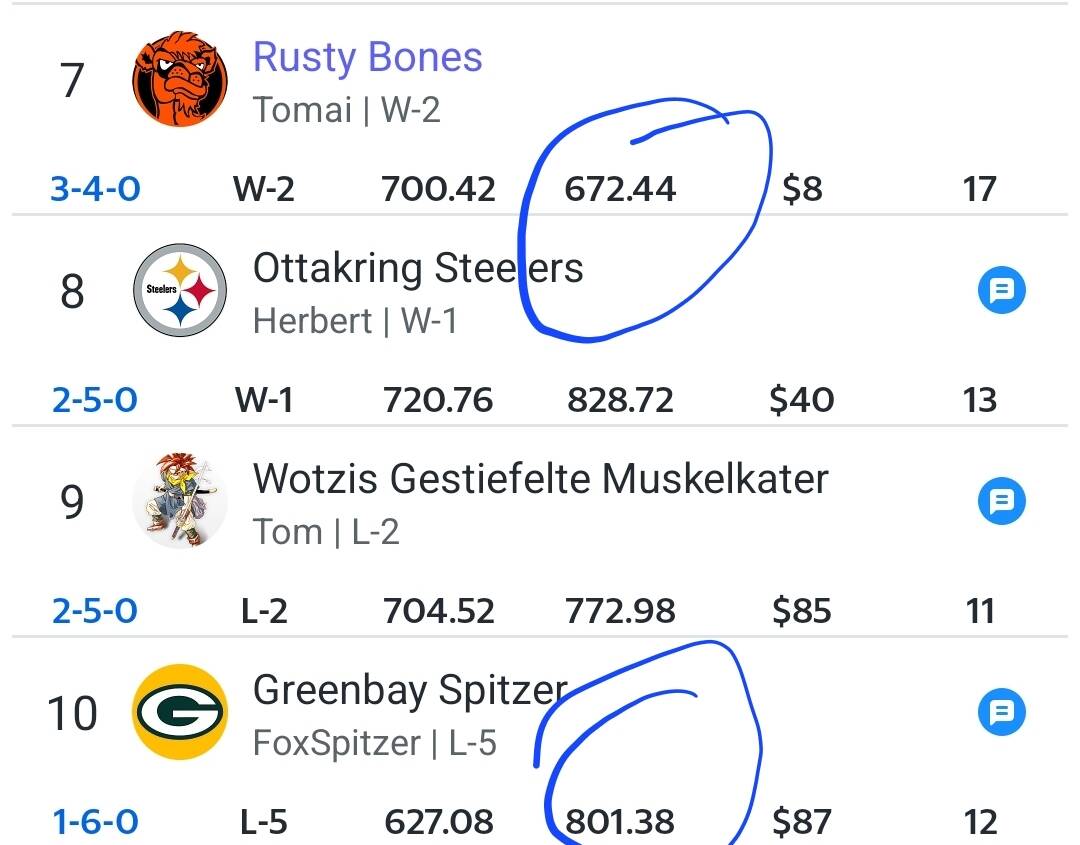
Task: View the 3-4-0 record for Rusty Bones
Action: pyautogui.click(x=95, y=188)
